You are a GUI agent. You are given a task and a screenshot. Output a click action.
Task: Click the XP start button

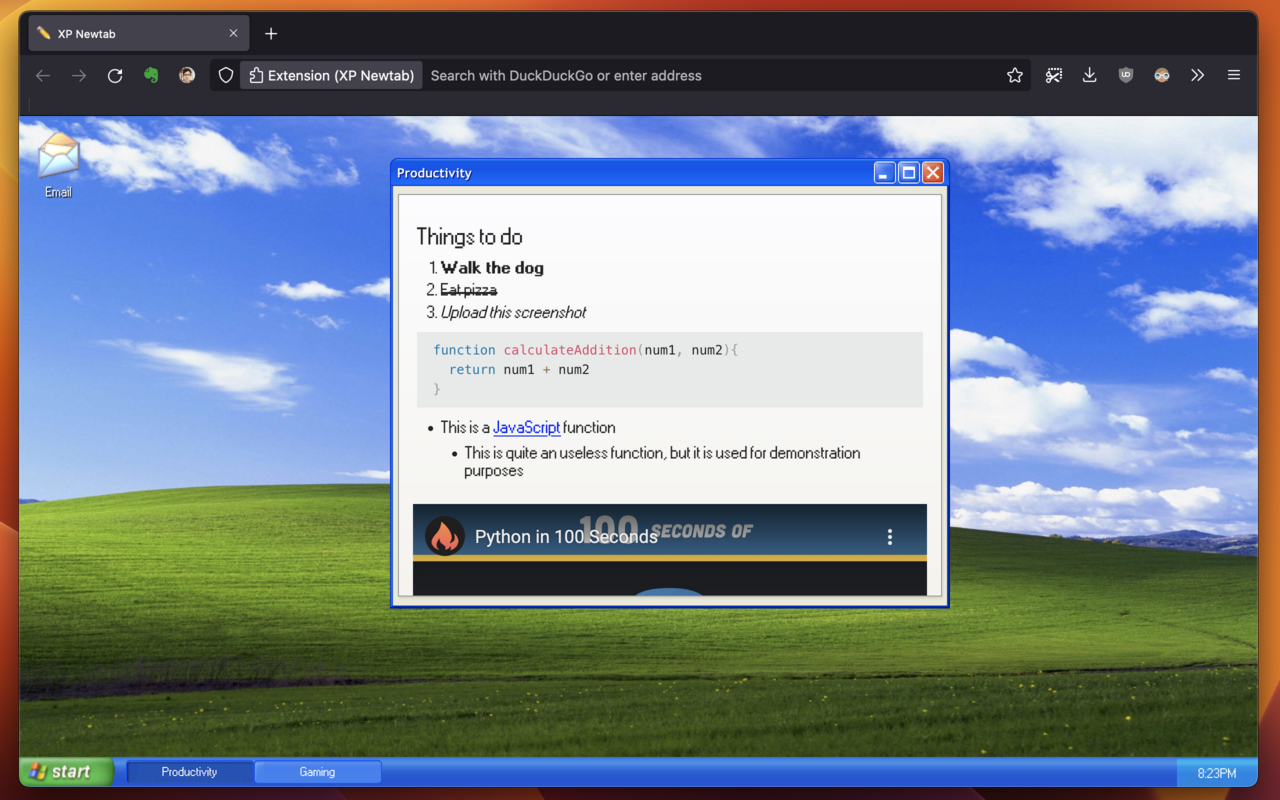click(x=66, y=772)
